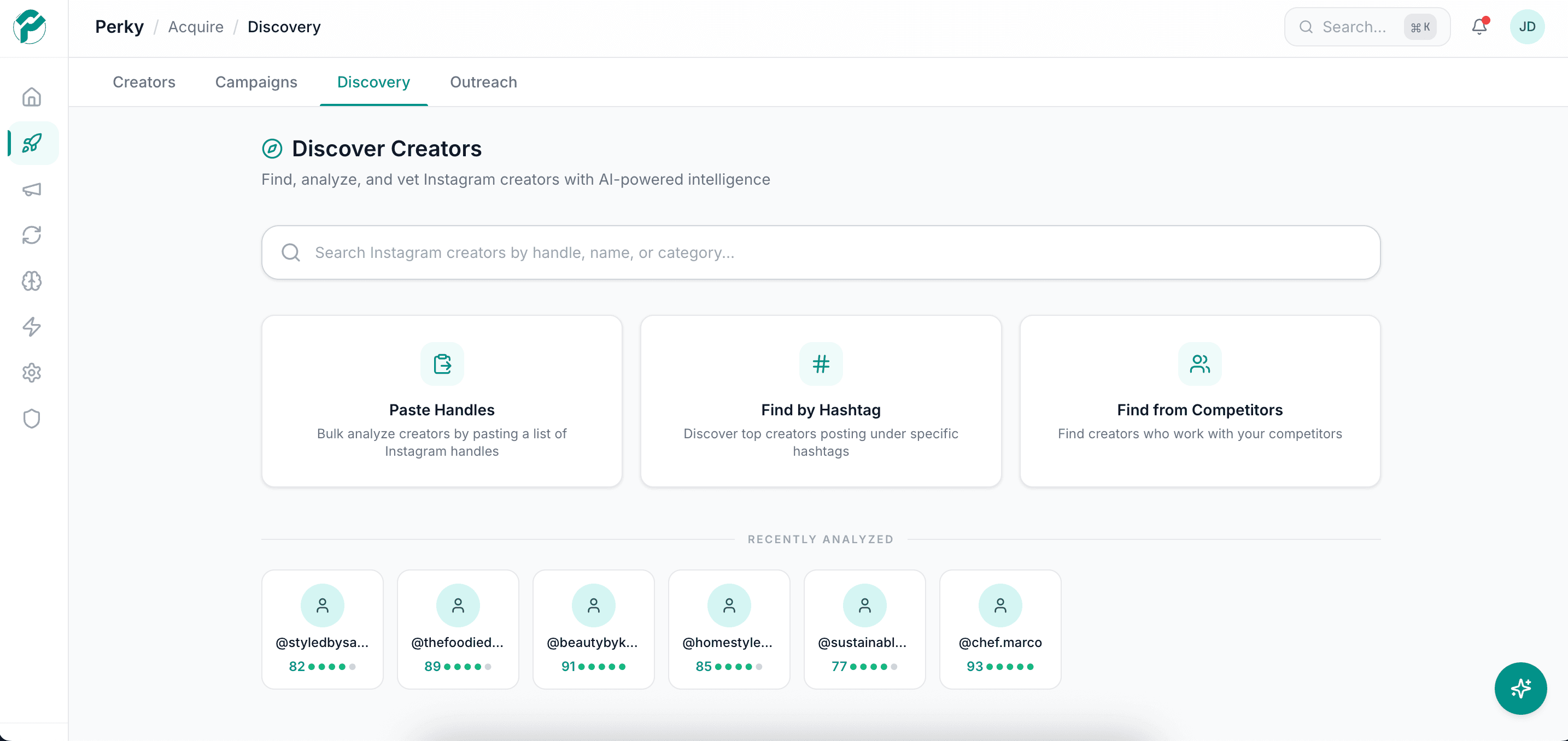The width and height of the screenshot is (1568, 741).
Task: Select the lightning automations icon
Action: (x=31, y=327)
